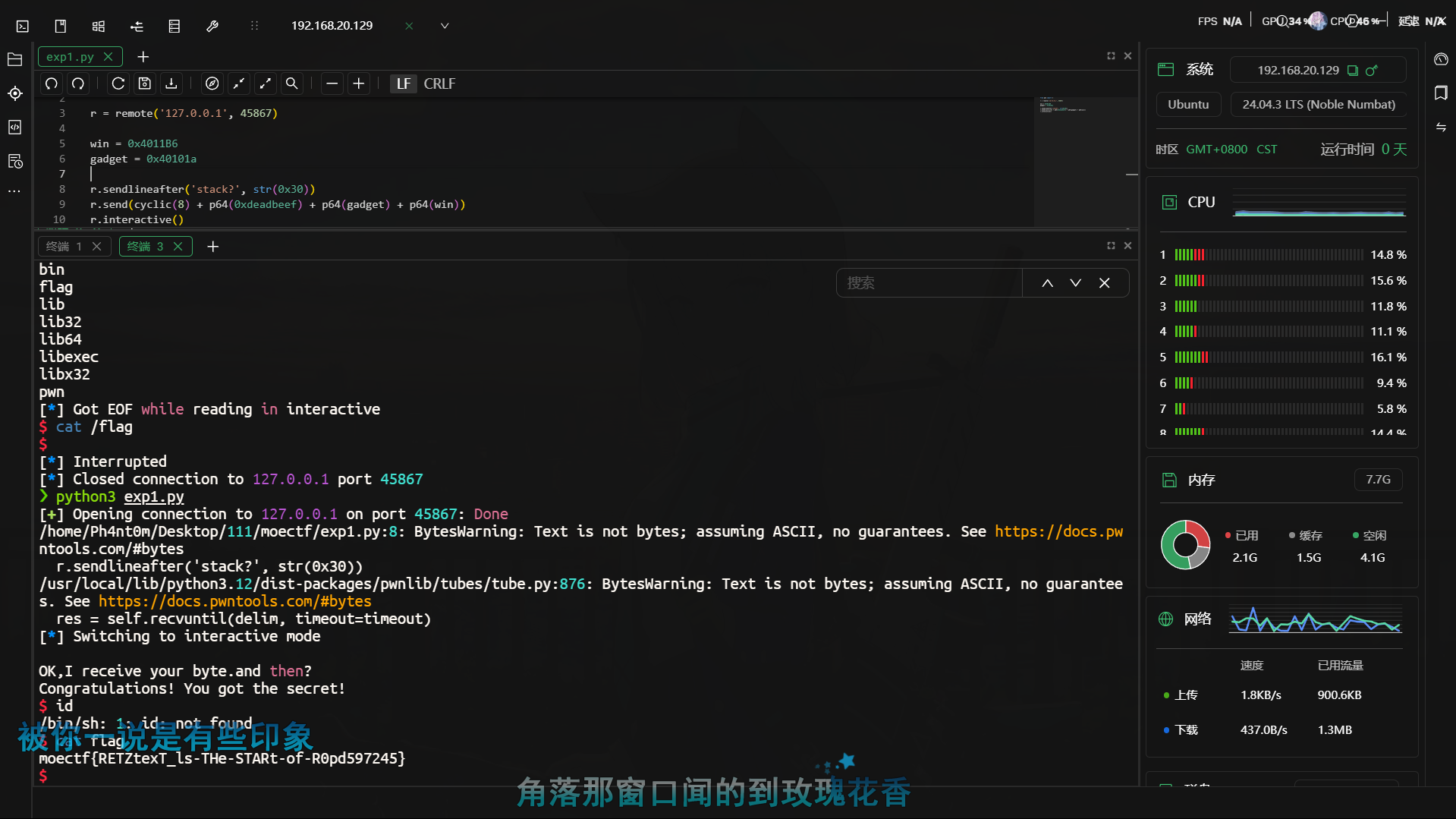This screenshot has width=1456, height=819.
Task: Open the wrench tools icon in top toolbar
Action: click(212, 25)
